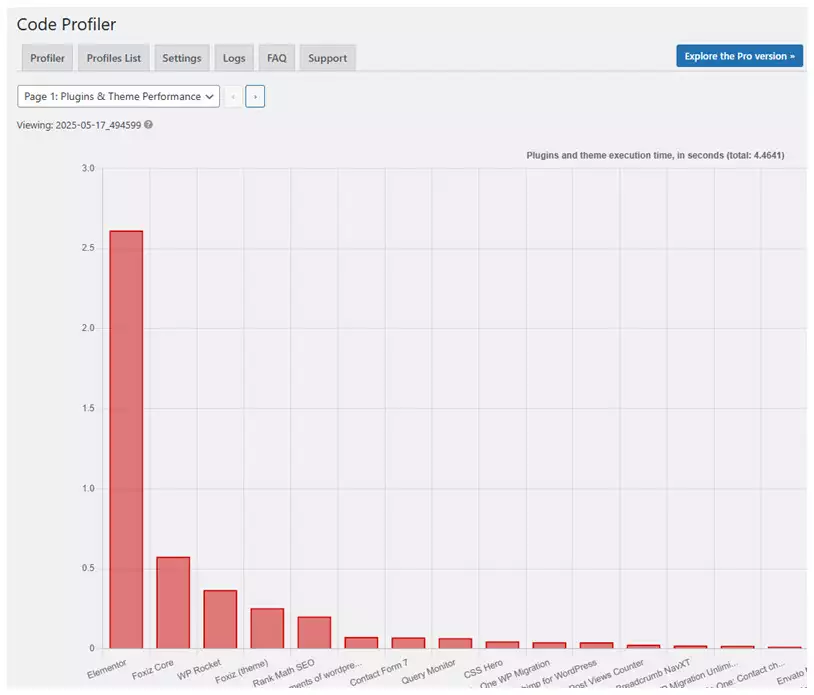Viewport: 814px width, 695px height.
Task: Click the 'Elementor' axis label
Action: pos(107,669)
